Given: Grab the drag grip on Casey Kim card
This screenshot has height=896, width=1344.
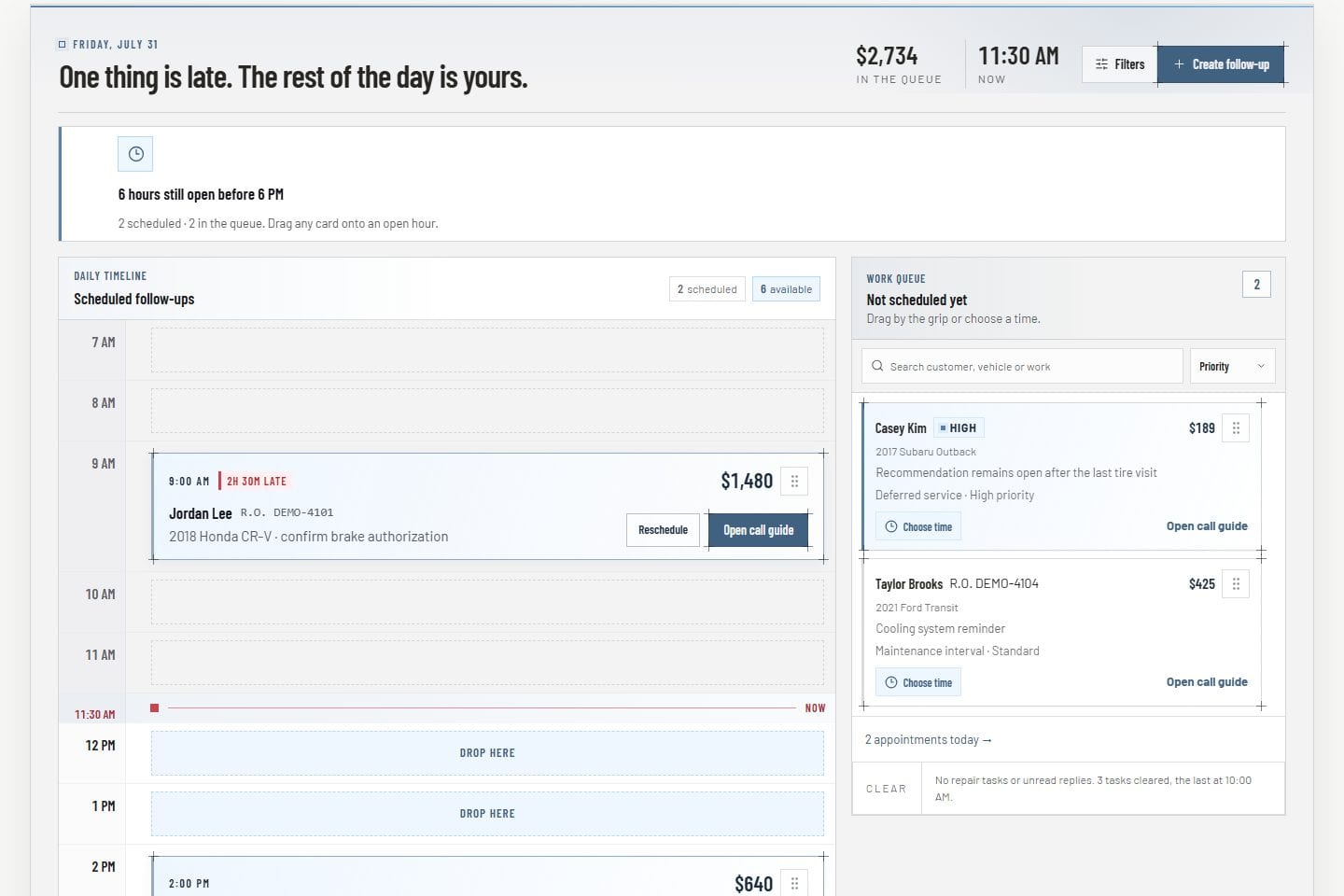Looking at the screenshot, I should click(1236, 428).
